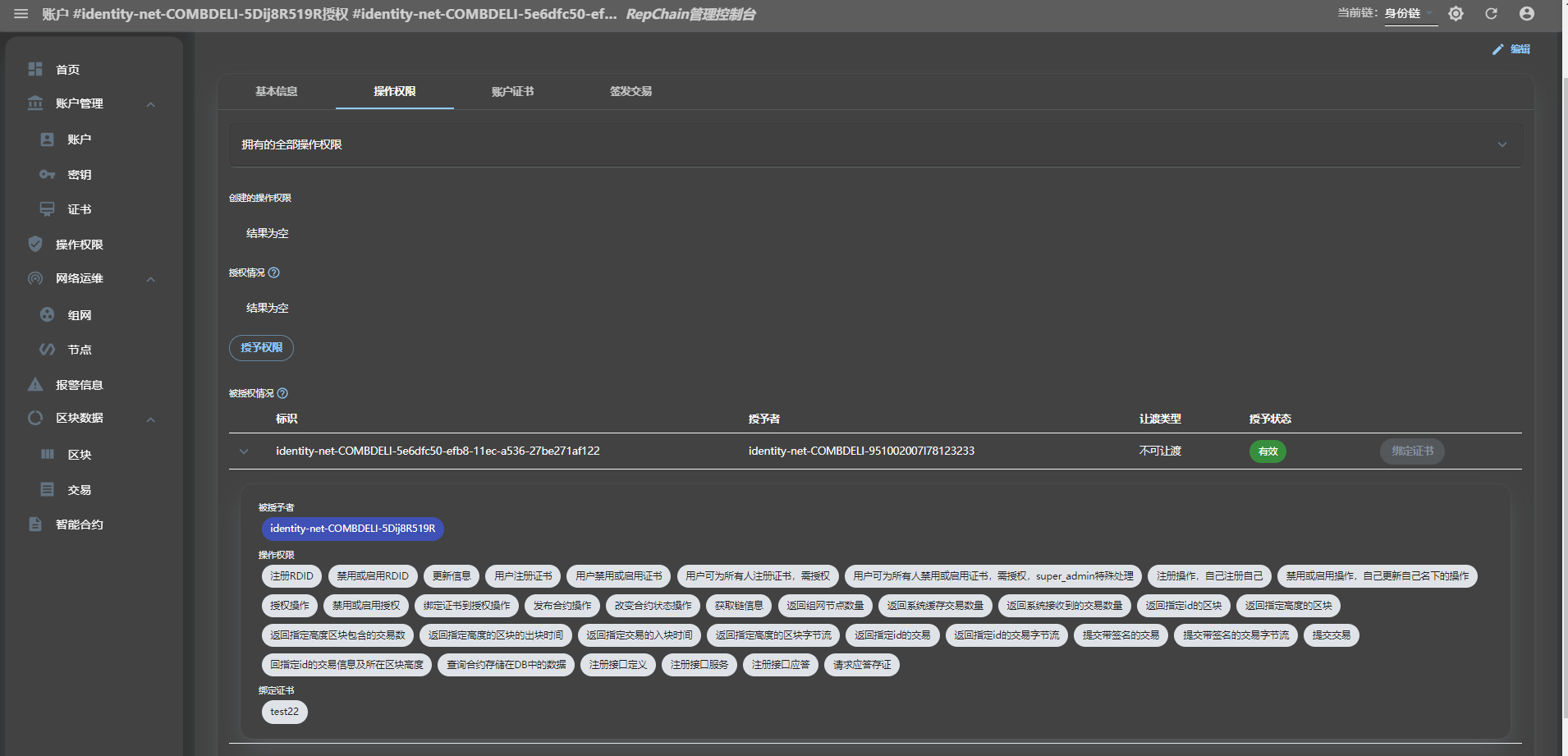Switch to the 签发交易 tab
The height and width of the screenshot is (756, 1568).
[x=631, y=91]
